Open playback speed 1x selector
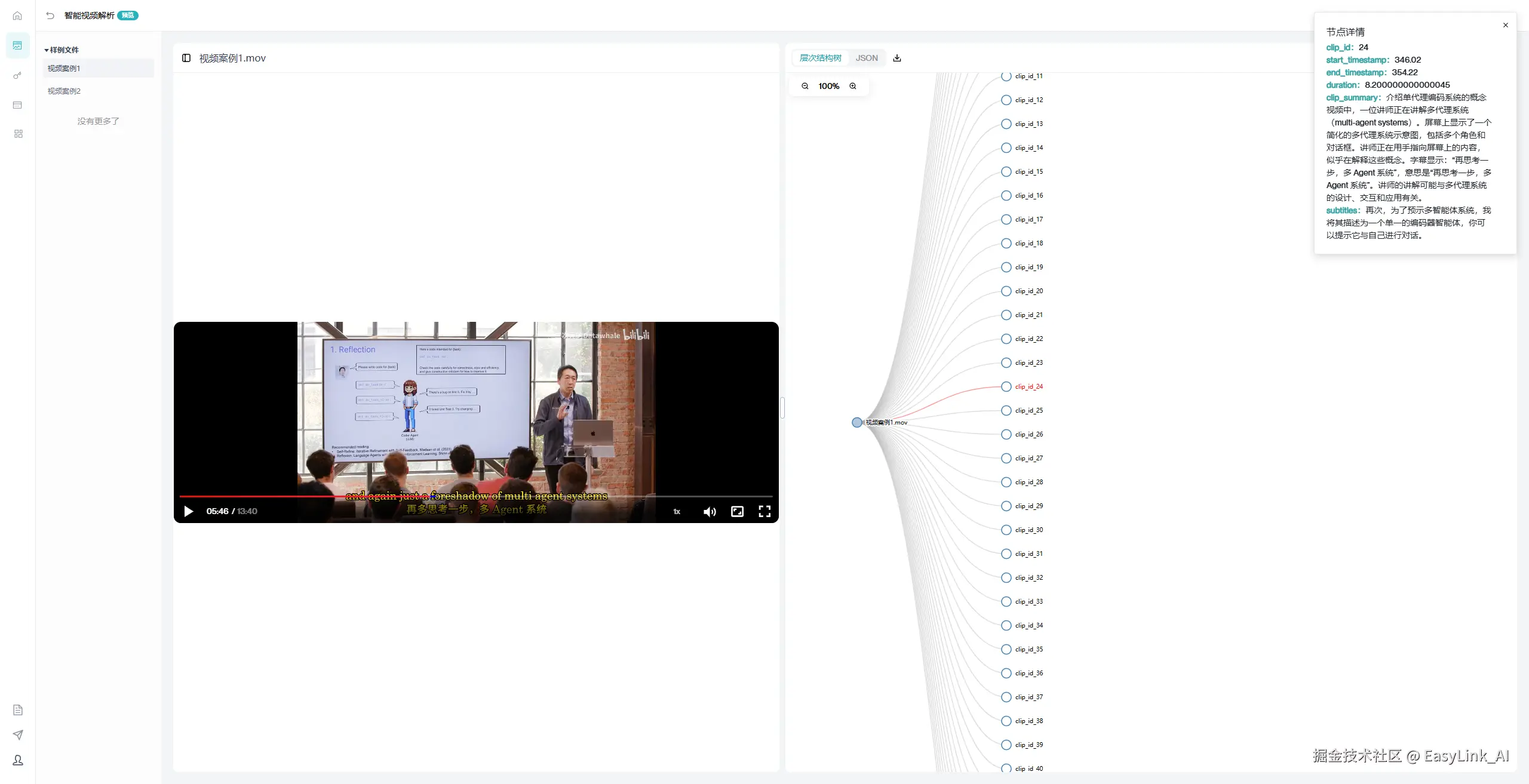 coord(677,512)
